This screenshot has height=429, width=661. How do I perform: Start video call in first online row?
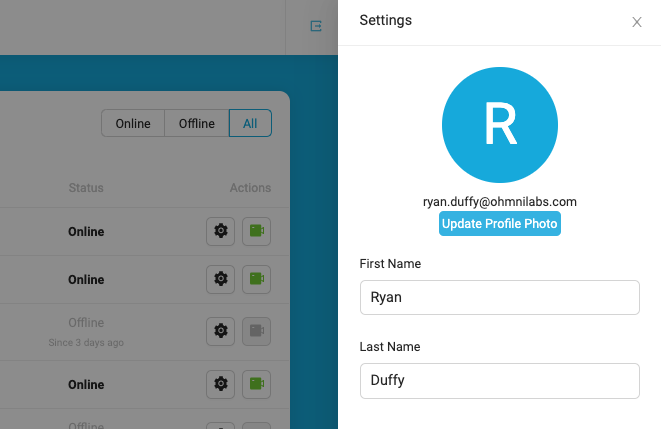pyautogui.click(x=256, y=231)
